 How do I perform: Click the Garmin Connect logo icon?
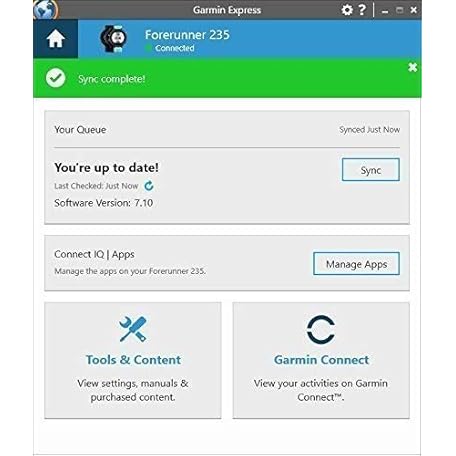click(321, 330)
